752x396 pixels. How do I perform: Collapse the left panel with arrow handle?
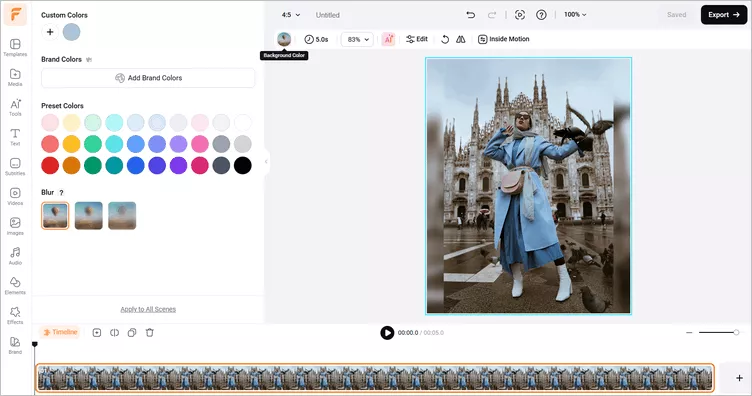[x=266, y=162]
